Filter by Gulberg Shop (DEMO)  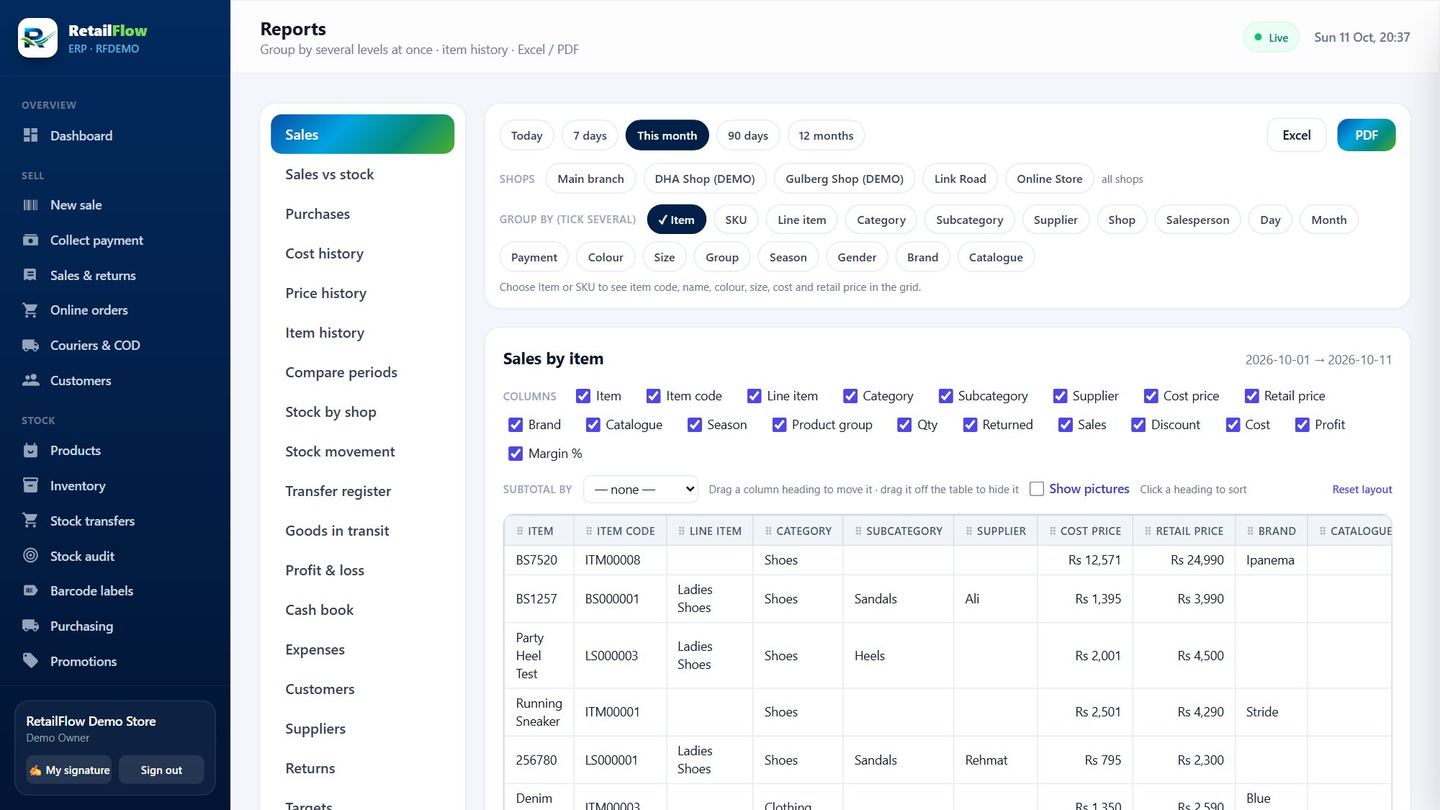tap(844, 179)
